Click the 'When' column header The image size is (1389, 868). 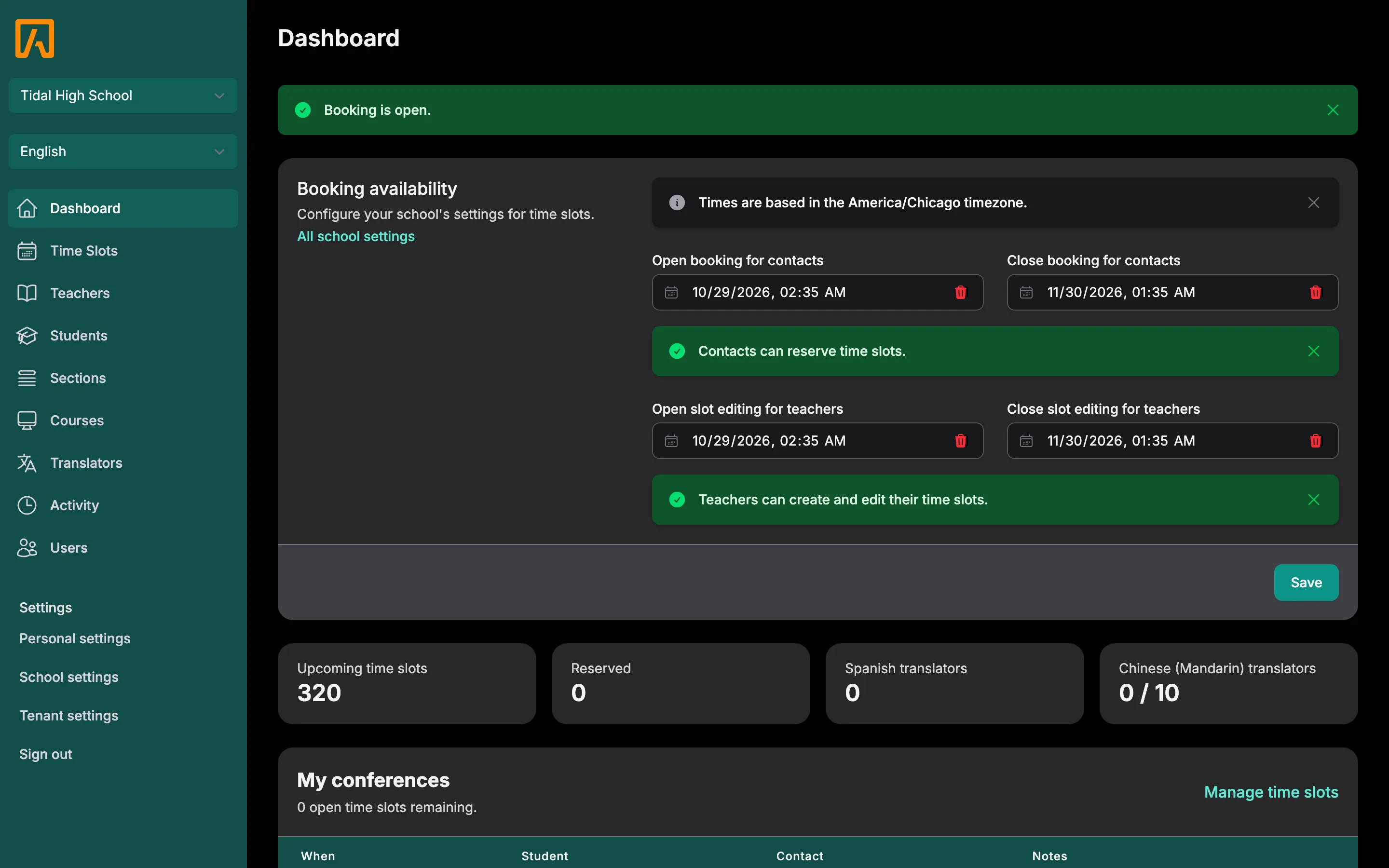click(x=318, y=856)
